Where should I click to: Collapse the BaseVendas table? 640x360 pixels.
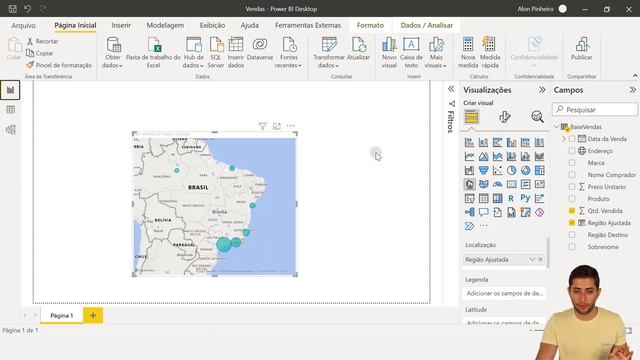pos(557,127)
